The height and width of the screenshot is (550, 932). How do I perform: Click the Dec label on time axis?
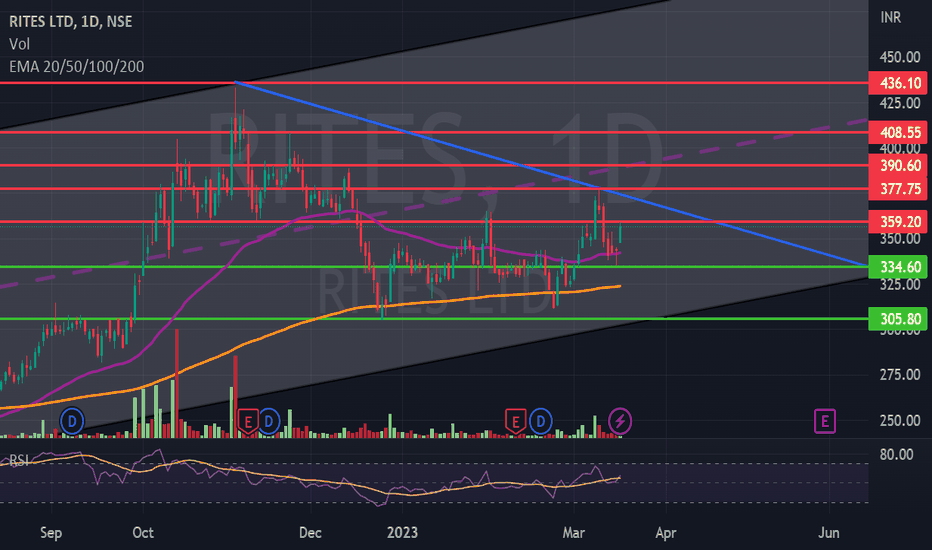pos(310,532)
